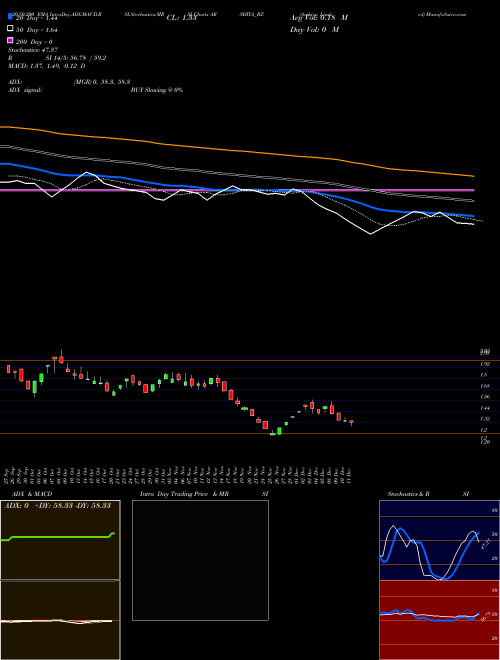Click the 1.92 price axis label
The width and height of the screenshot is (500, 660).
click(x=484, y=364)
